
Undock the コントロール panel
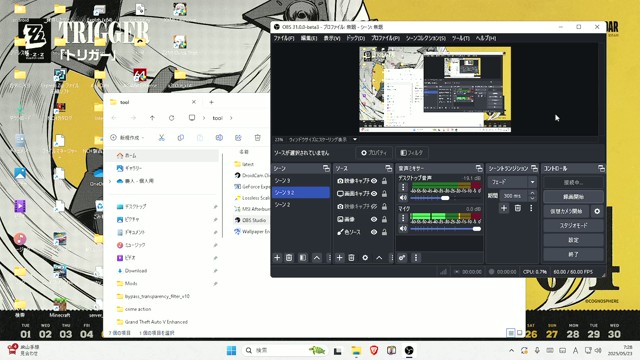(x=601, y=168)
